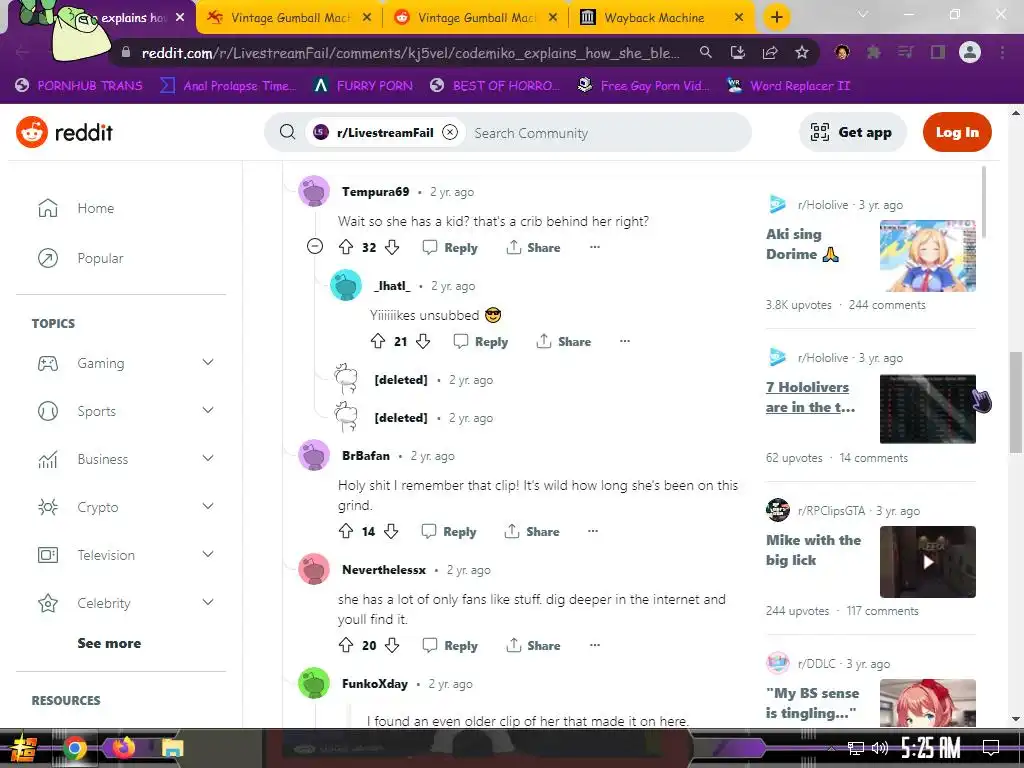Viewport: 1024px width, 768px height.
Task: Click See more topics
Action: coord(109,643)
